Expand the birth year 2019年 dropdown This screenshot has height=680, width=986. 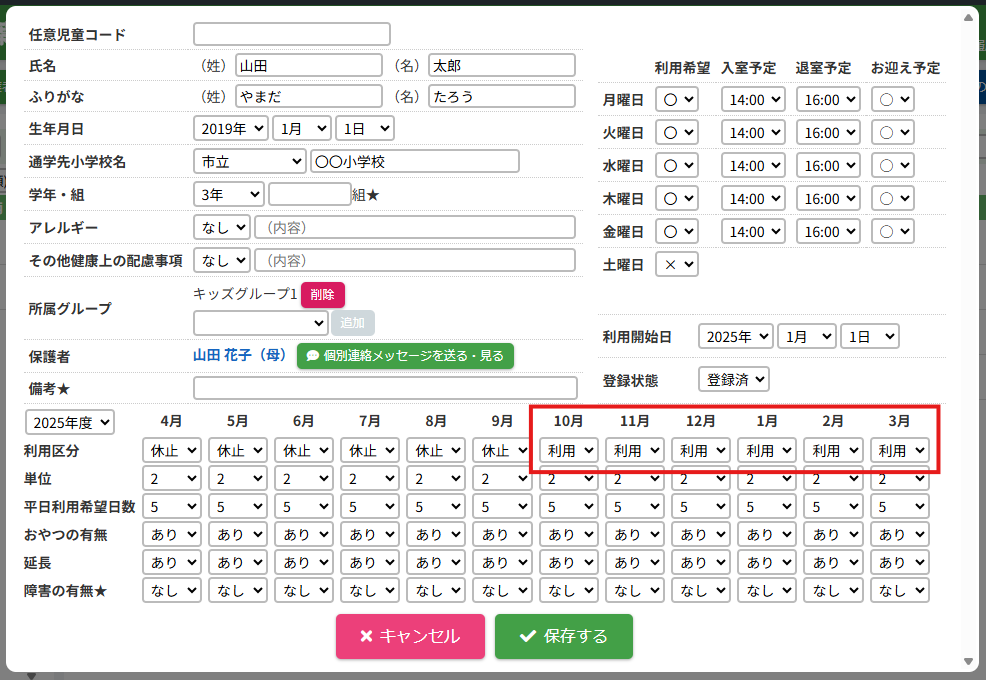(x=230, y=128)
